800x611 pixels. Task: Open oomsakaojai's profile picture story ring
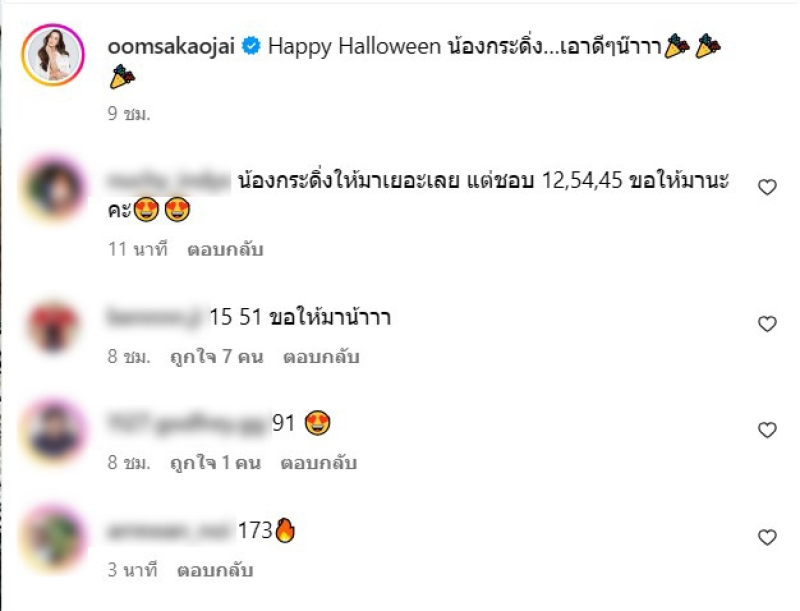53,55
